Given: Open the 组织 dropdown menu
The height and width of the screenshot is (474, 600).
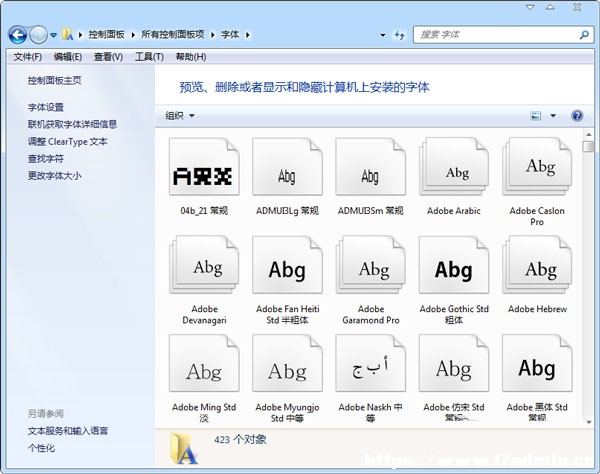Looking at the screenshot, I should pyautogui.click(x=180, y=116).
